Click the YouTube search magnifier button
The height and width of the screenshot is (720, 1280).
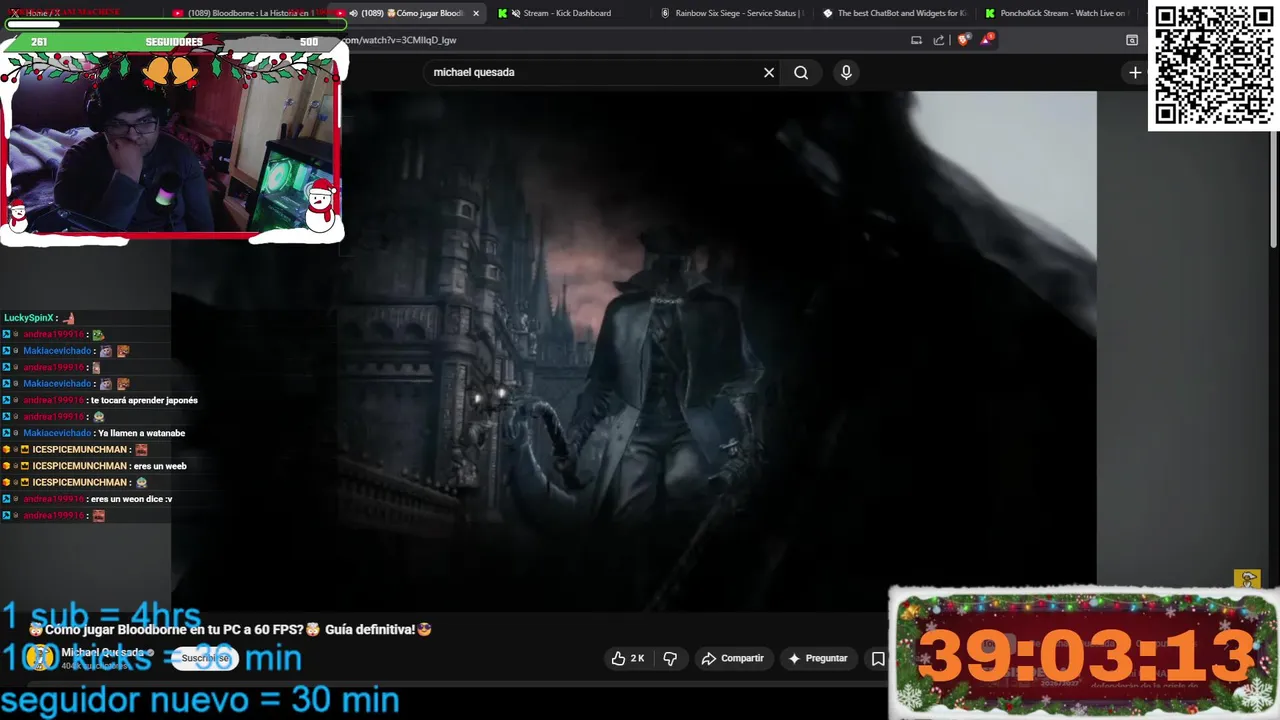click(x=801, y=72)
